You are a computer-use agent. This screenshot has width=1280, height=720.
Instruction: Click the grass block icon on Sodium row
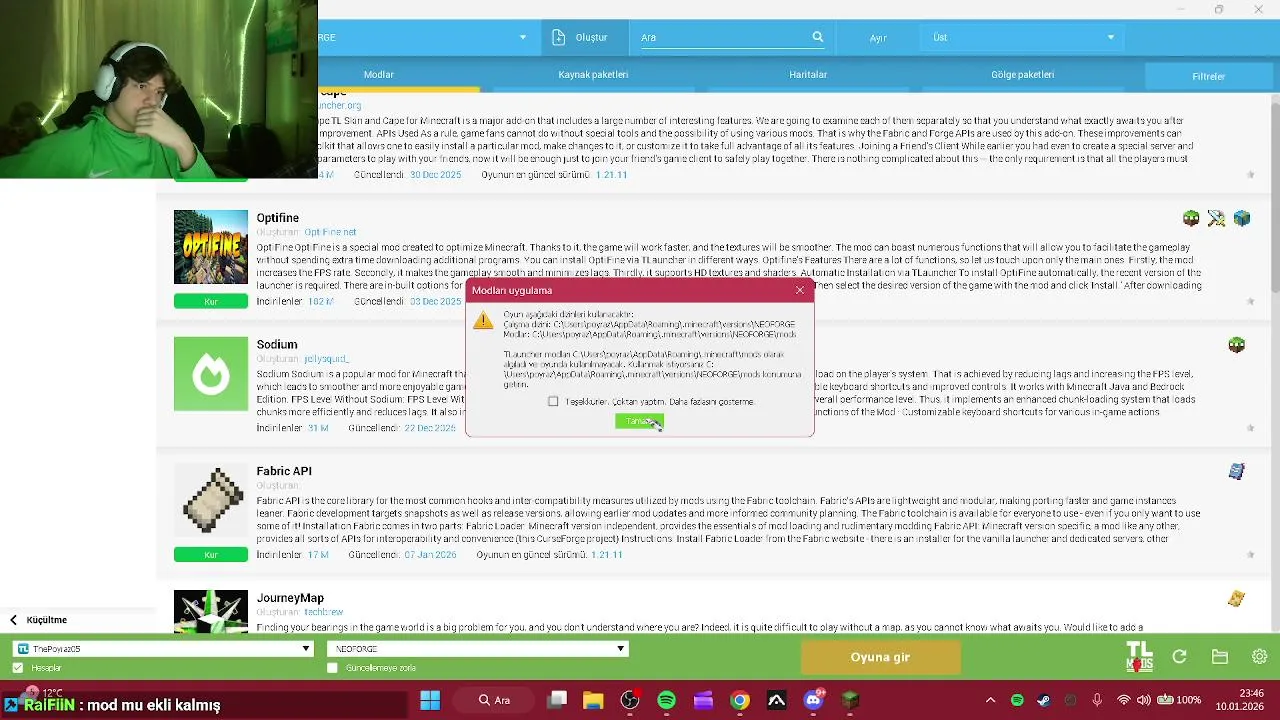pyautogui.click(x=1237, y=345)
